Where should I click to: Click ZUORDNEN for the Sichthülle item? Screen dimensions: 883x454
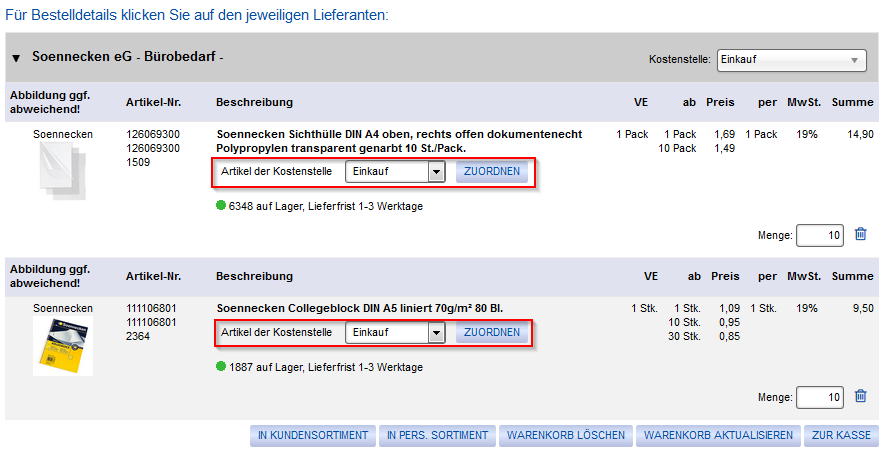click(x=492, y=171)
